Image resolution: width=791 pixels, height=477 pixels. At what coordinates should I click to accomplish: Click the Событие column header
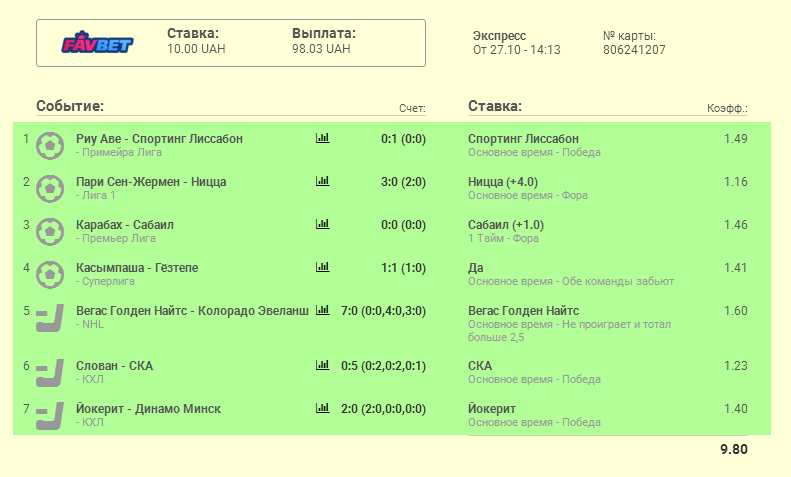click(70, 106)
